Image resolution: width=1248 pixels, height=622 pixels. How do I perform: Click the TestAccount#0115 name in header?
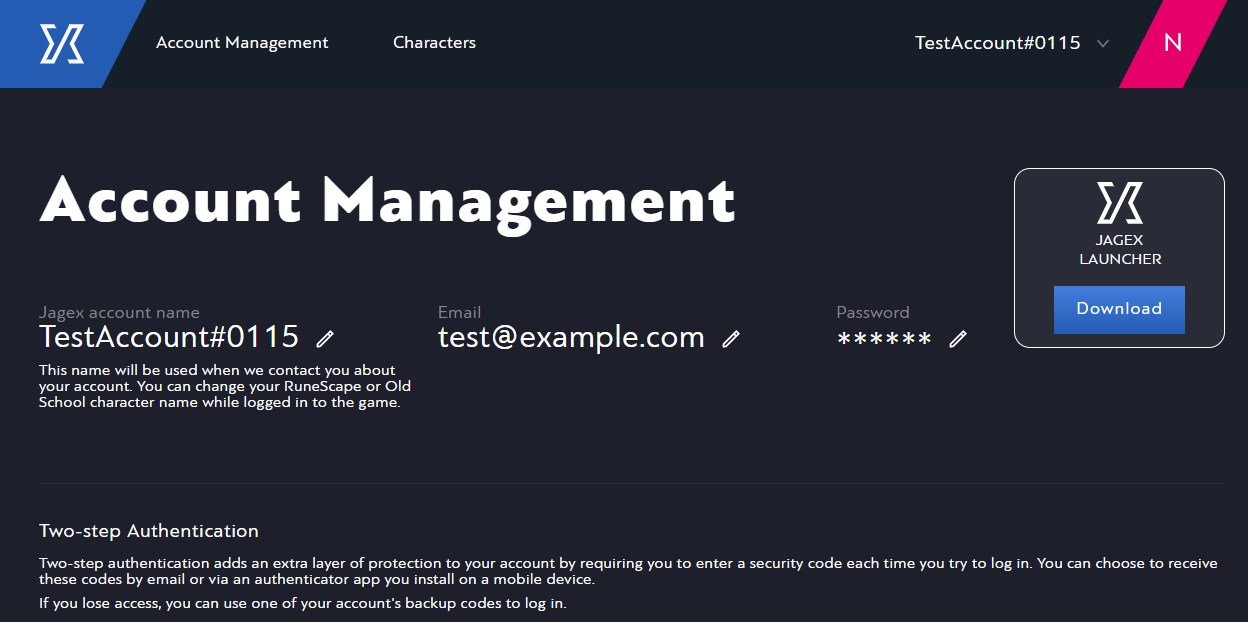(997, 43)
